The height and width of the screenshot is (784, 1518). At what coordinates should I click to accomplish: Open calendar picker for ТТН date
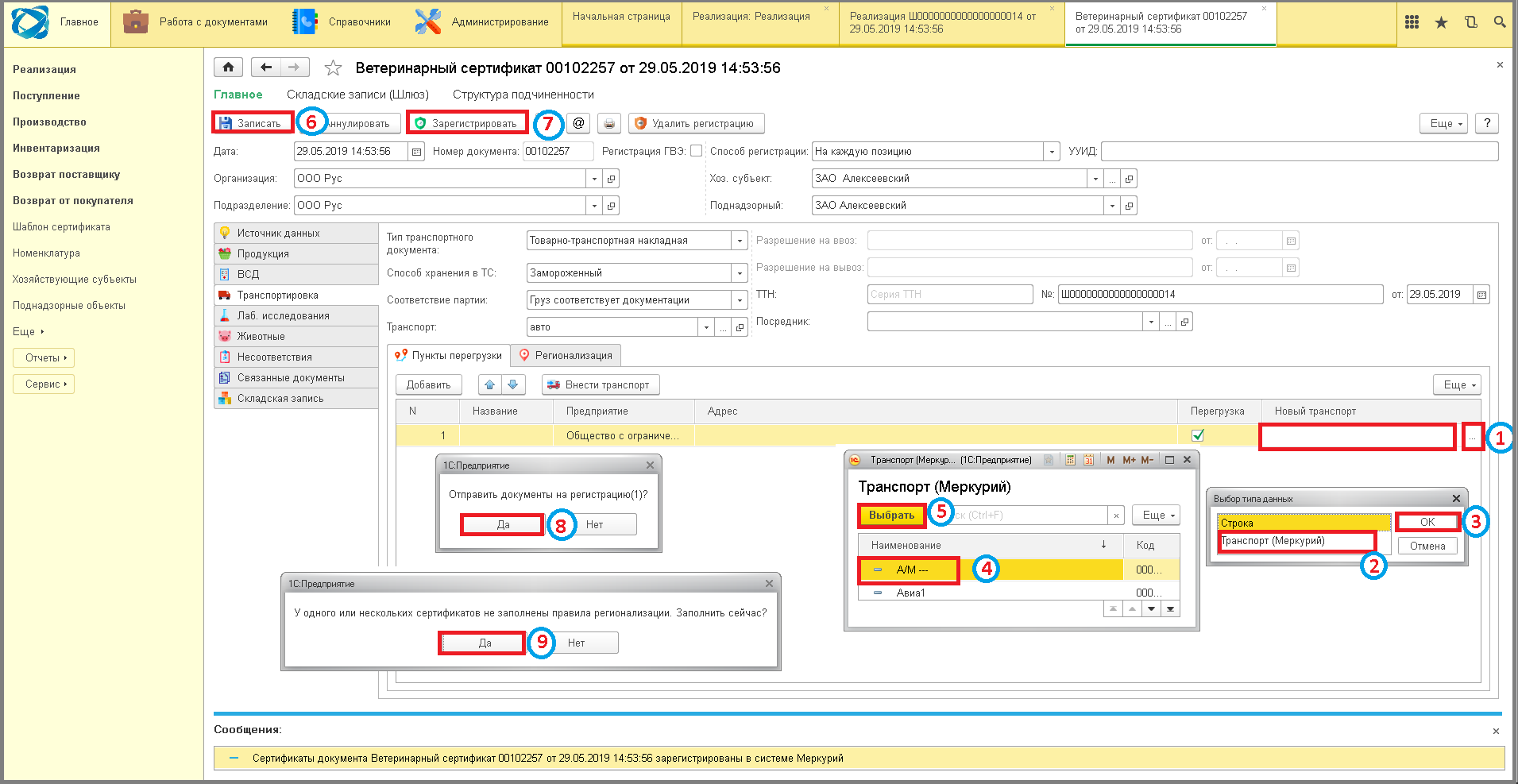(x=1481, y=295)
